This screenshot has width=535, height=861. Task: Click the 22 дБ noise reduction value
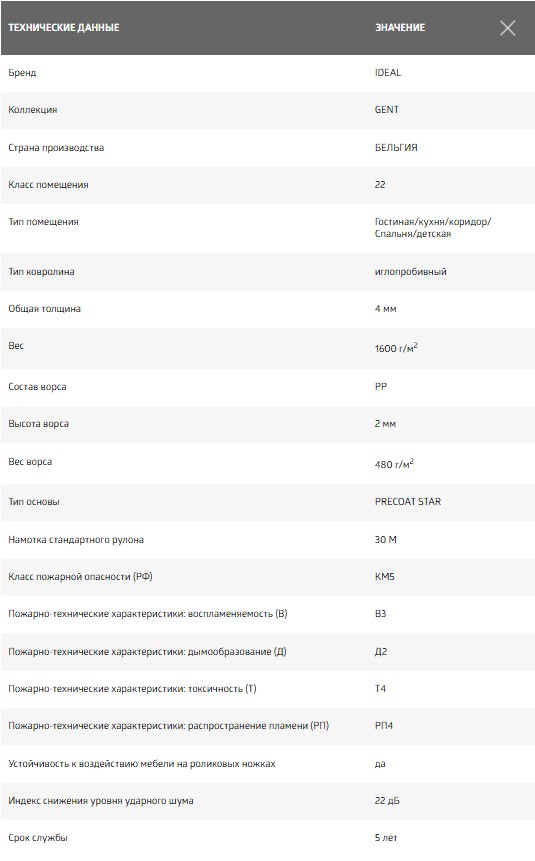point(387,801)
